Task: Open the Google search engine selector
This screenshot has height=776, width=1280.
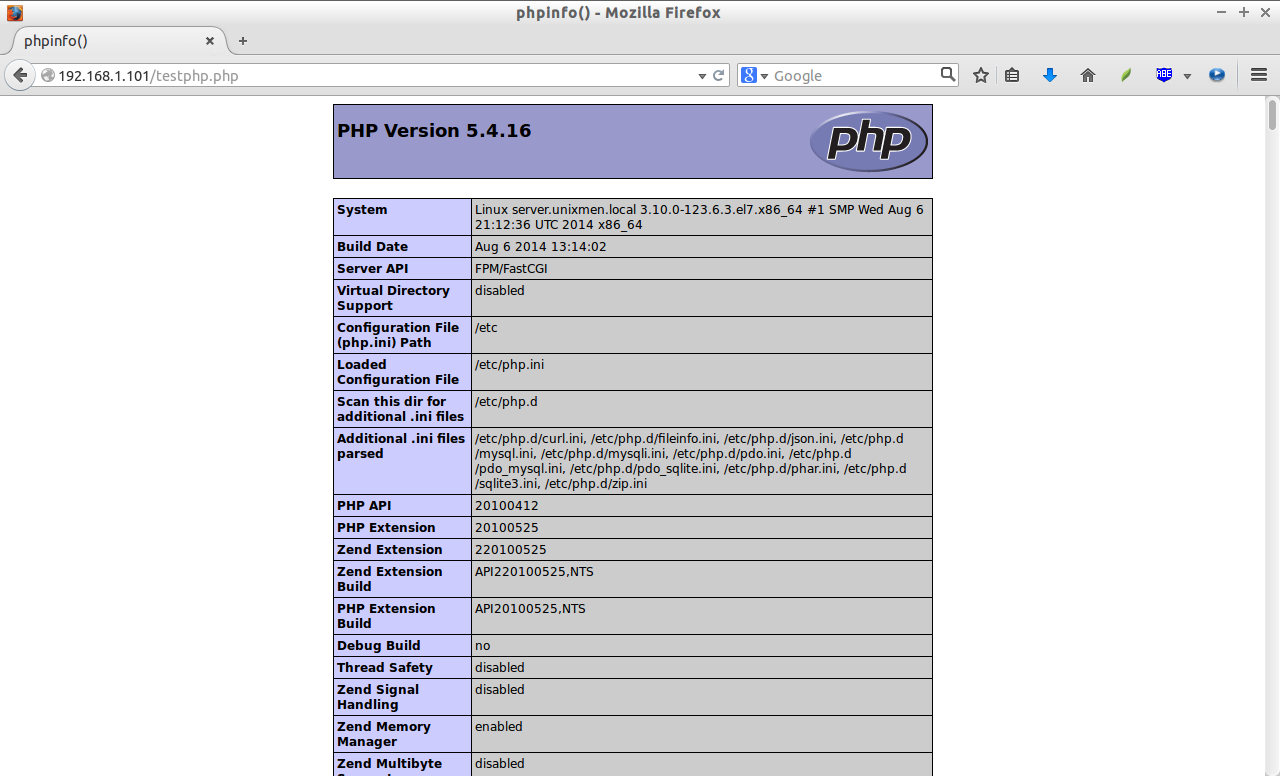Action: click(755, 75)
